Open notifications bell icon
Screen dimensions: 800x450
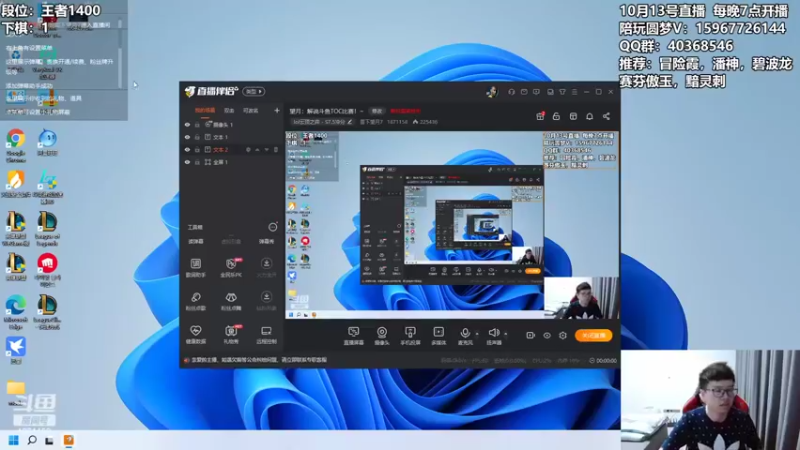pos(589,116)
